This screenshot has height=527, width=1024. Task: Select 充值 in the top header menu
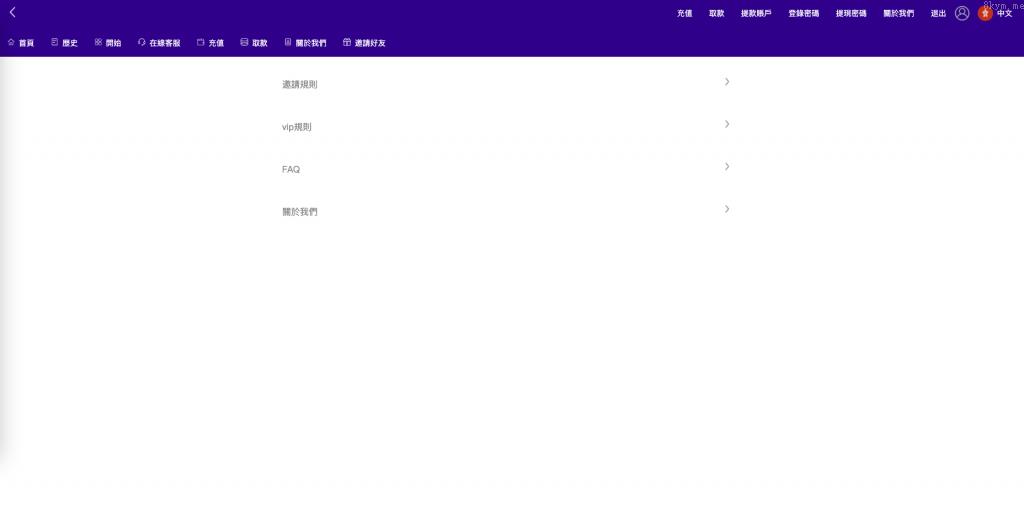point(685,14)
